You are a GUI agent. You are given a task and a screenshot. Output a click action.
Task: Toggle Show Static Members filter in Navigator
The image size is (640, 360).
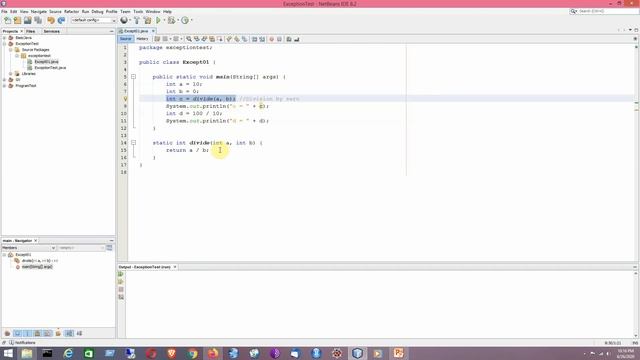tap(27, 333)
